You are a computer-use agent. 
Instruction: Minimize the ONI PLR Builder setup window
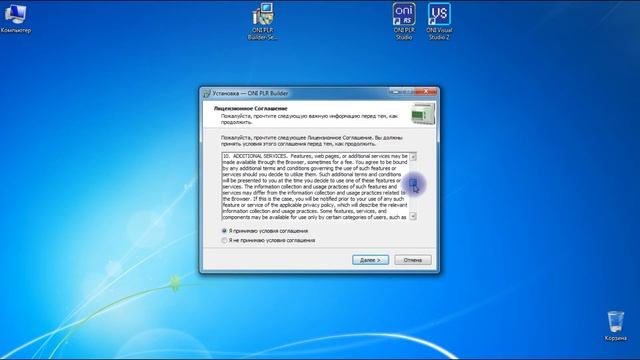(x=395, y=92)
